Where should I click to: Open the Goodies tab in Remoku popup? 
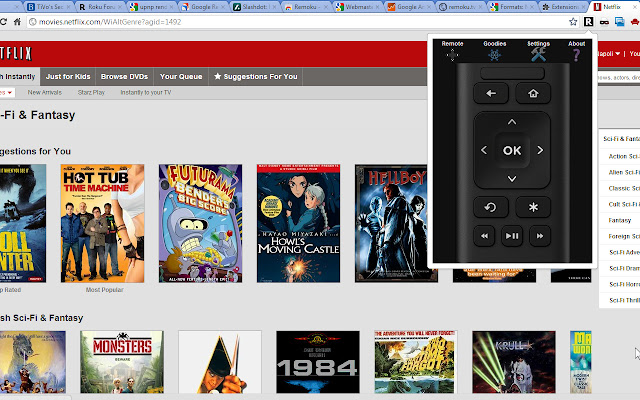pyautogui.click(x=494, y=51)
